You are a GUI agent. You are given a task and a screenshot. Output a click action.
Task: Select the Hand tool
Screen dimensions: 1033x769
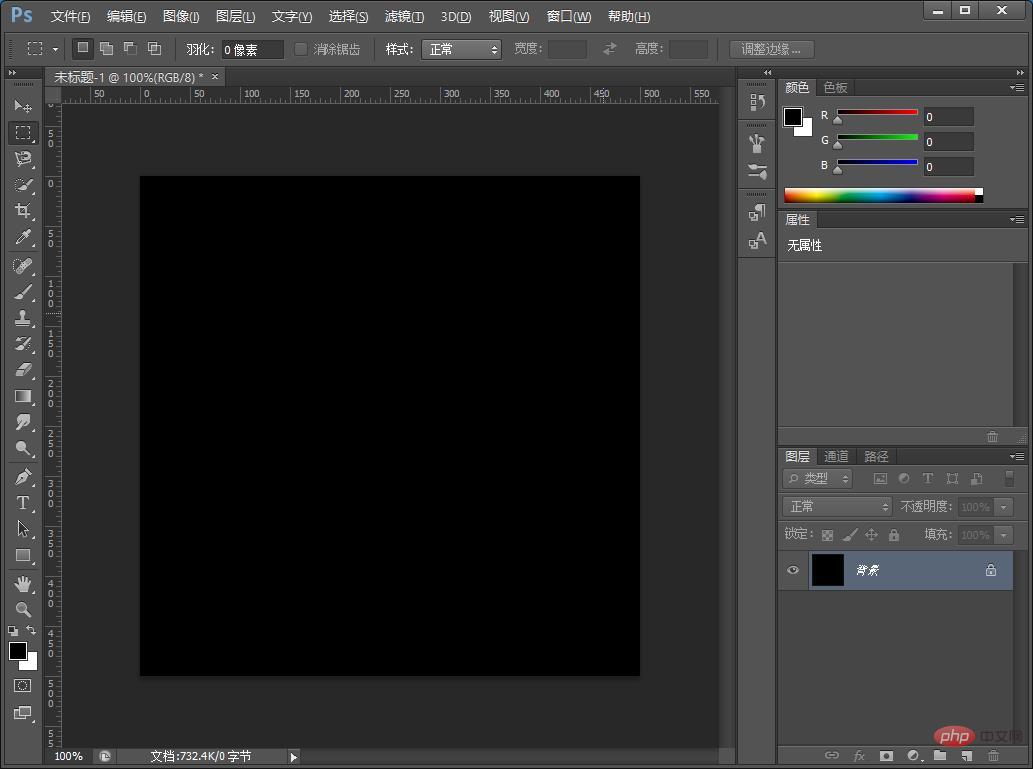point(23,584)
